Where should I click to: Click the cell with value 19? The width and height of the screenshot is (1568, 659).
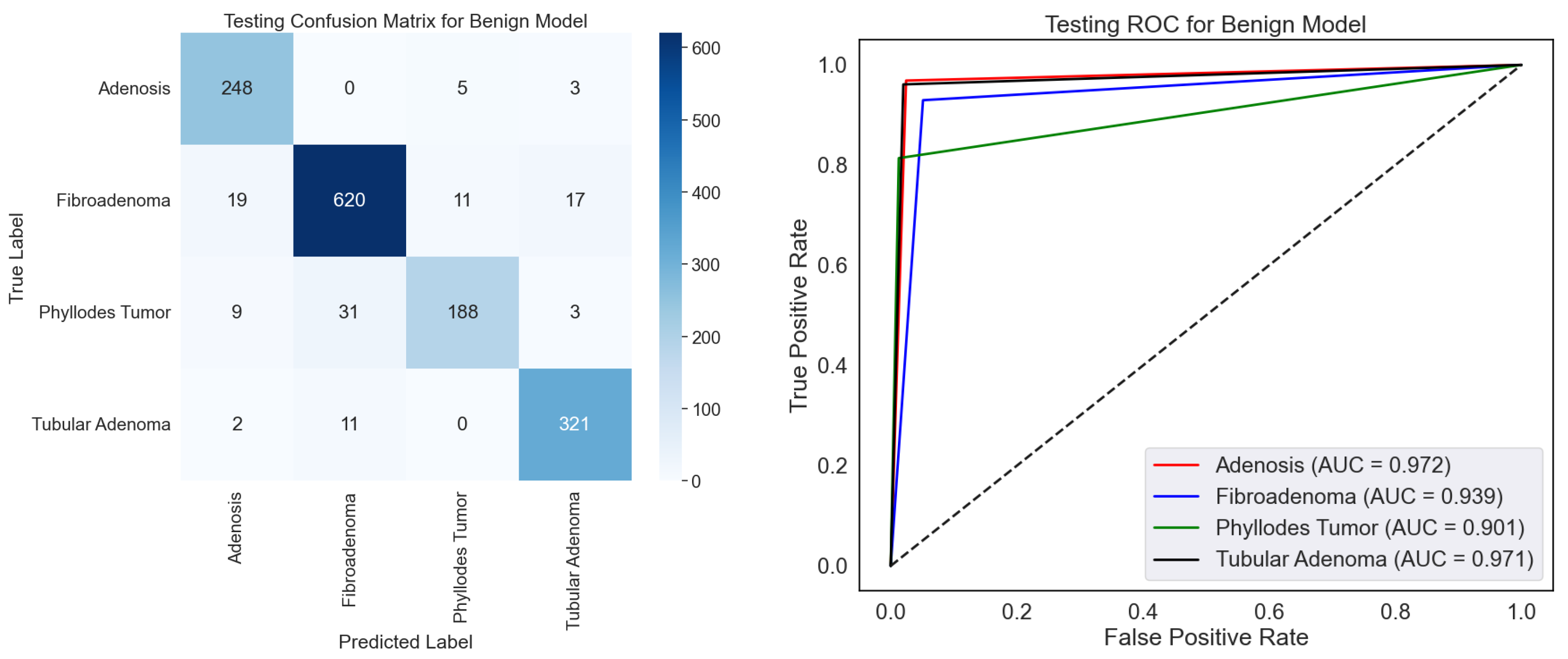(x=237, y=200)
